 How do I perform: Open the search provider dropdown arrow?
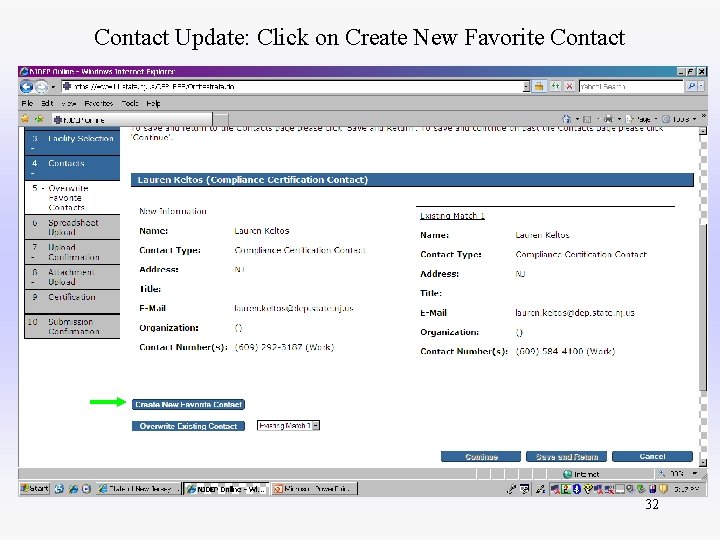point(701,86)
